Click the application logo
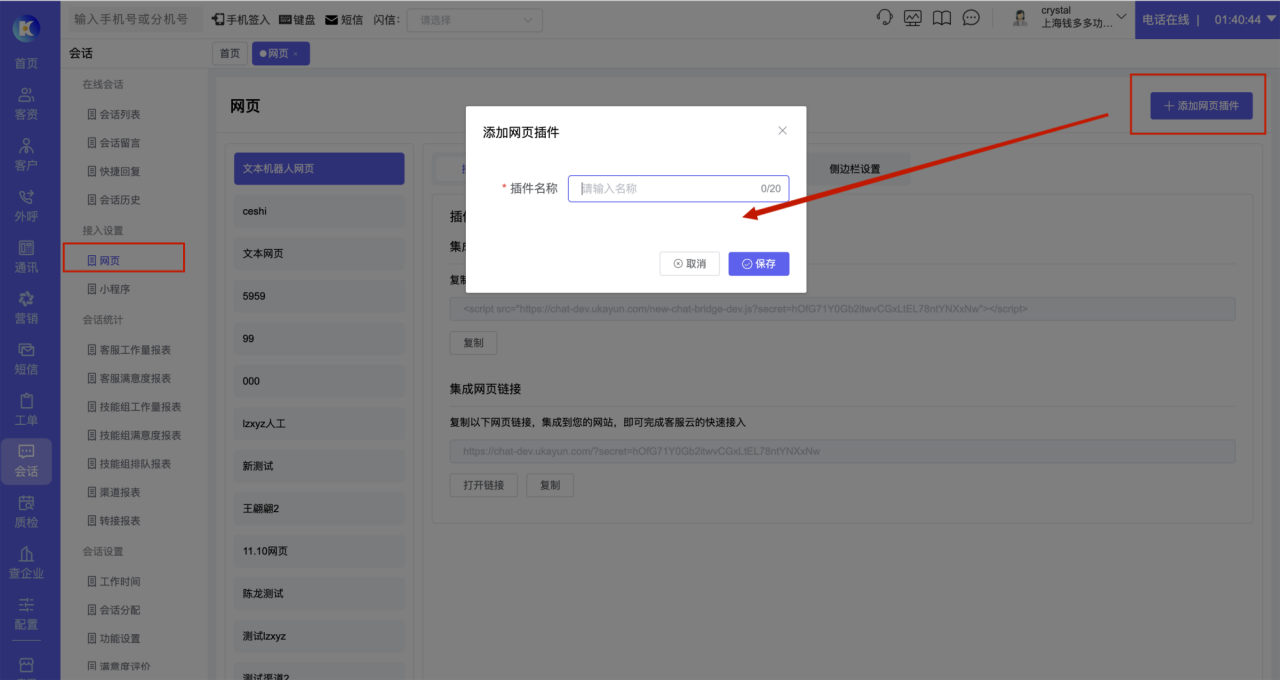The width and height of the screenshot is (1280, 680). point(26,28)
